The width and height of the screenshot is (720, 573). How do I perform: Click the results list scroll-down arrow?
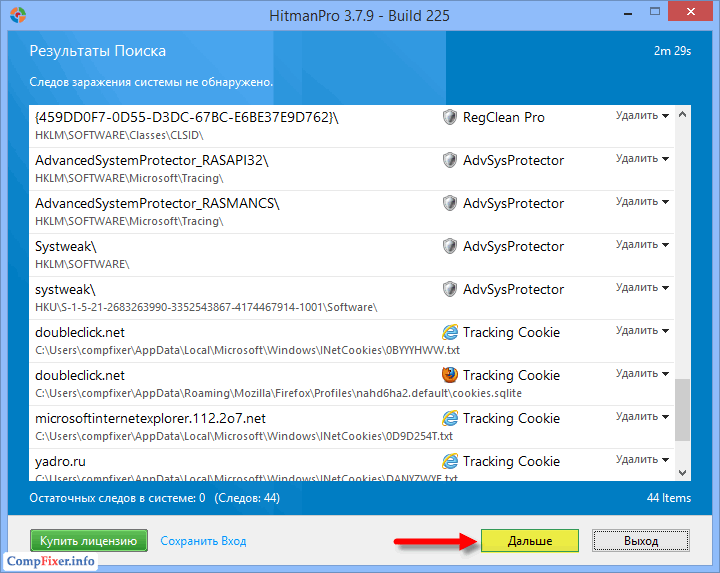point(682,472)
